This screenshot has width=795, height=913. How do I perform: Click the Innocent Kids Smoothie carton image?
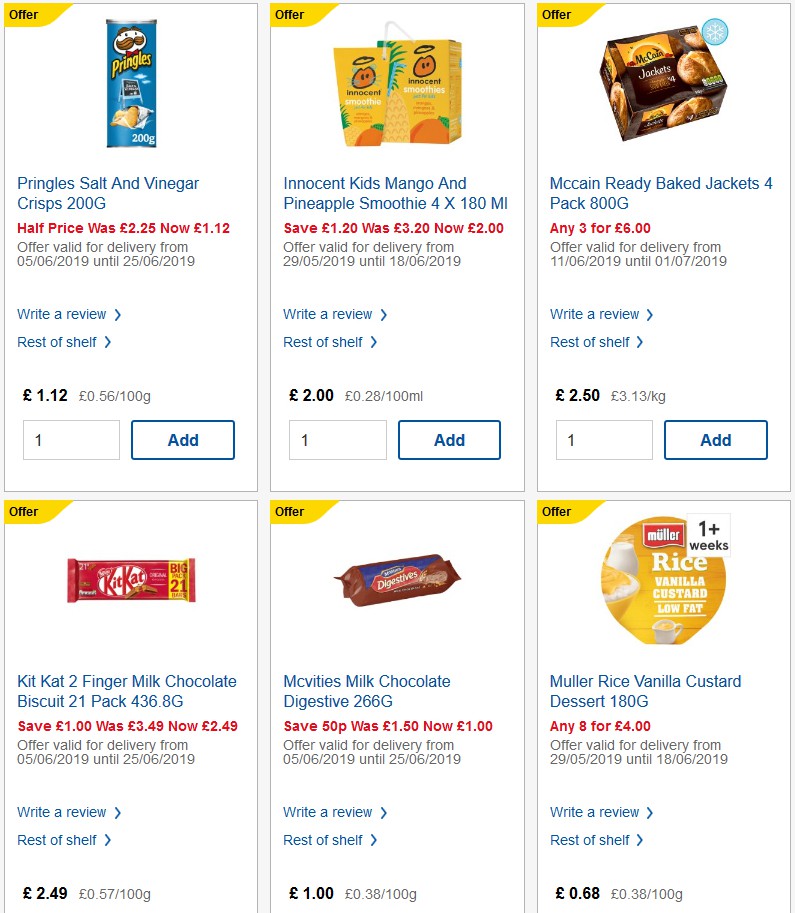click(x=396, y=88)
